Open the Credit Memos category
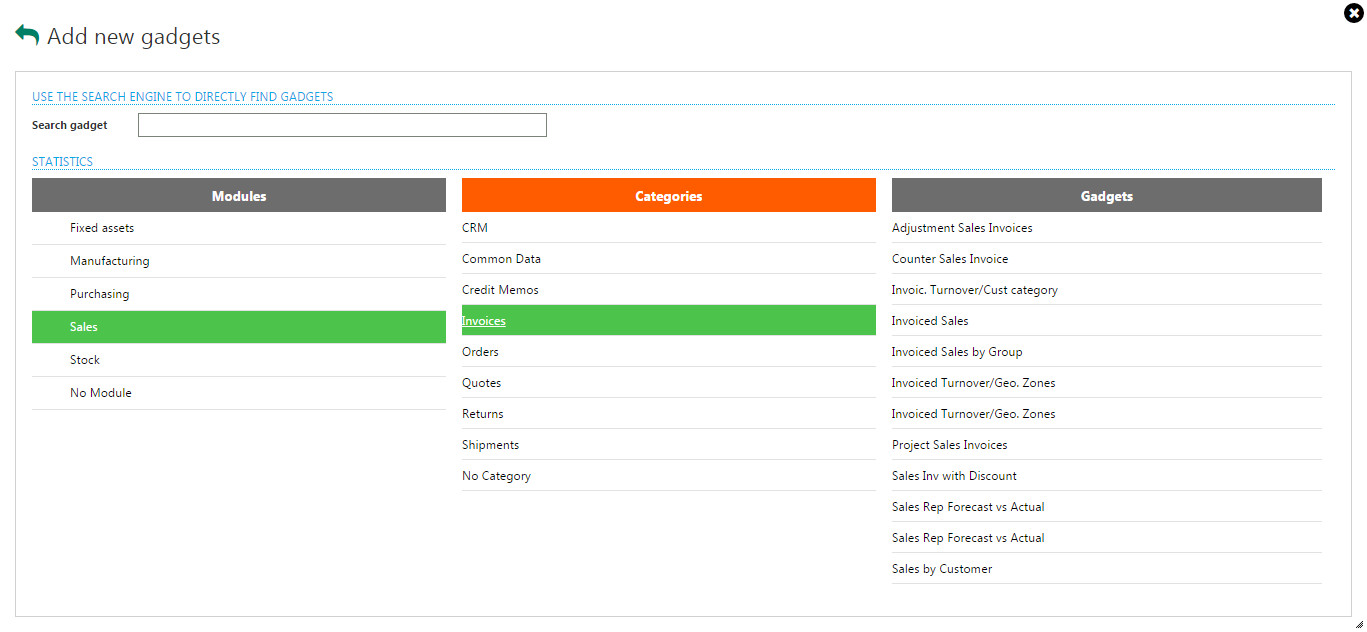Screen dimensions: 1367x632 point(500,290)
